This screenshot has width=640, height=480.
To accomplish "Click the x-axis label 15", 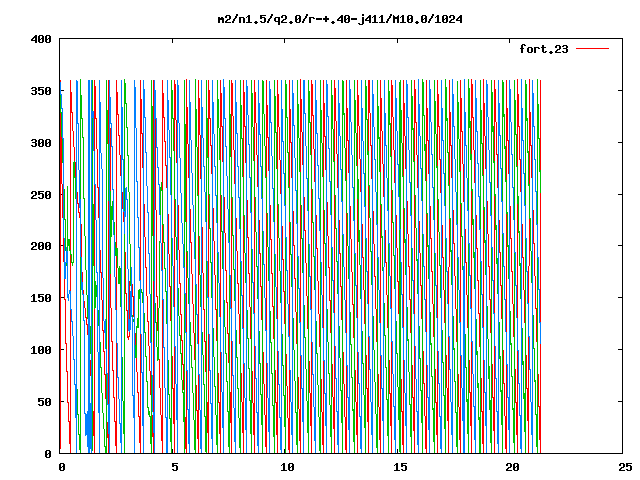I will 400,467.
